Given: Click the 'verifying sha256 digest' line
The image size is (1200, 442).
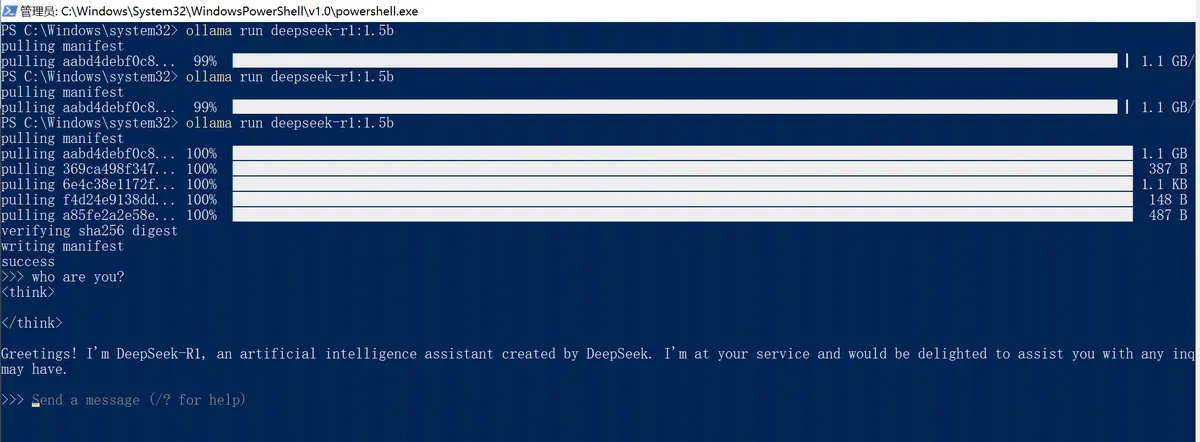Looking at the screenshot, I should pos(89,231).
